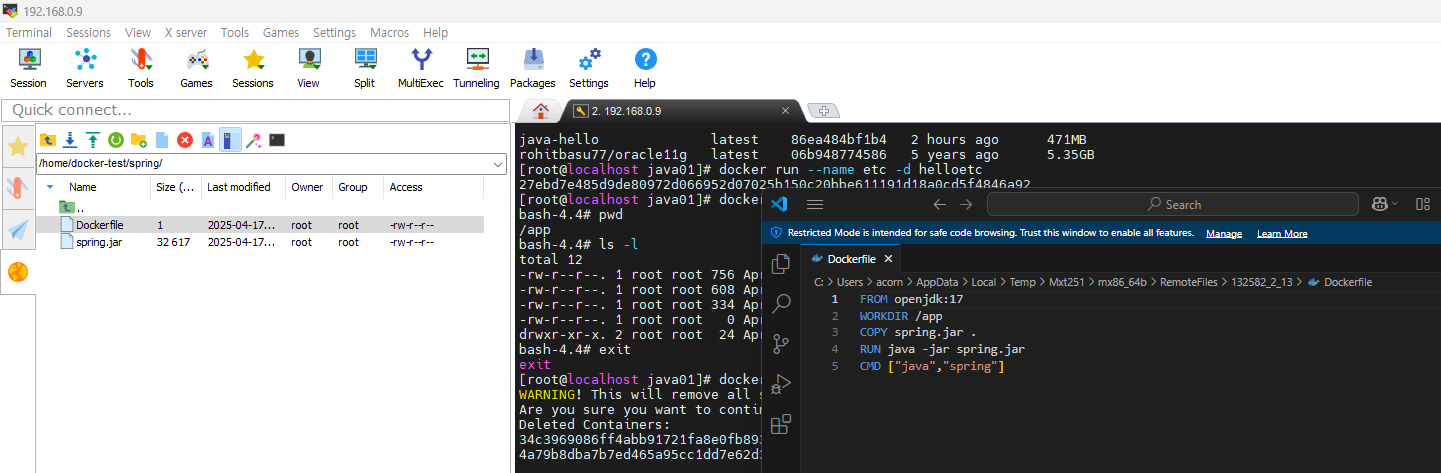The width and height of the screenshot is (1441, 473).
Task: Click VS Code customize layout icon
Action: point(1423,204)
